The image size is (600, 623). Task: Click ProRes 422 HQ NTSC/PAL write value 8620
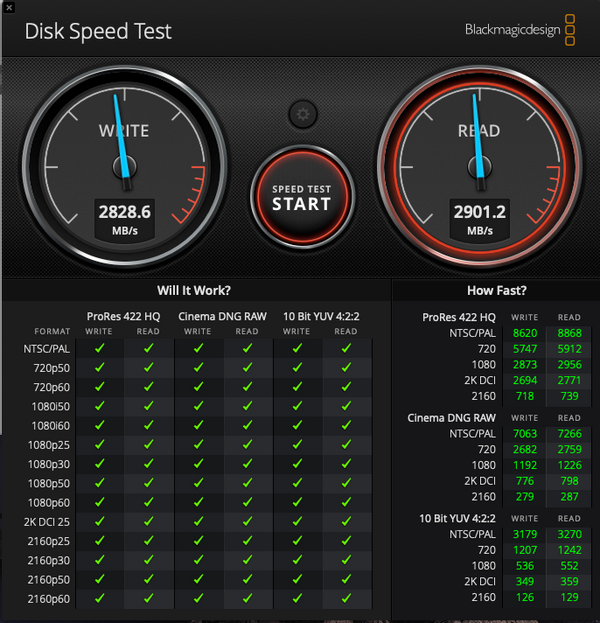[525, 333]
